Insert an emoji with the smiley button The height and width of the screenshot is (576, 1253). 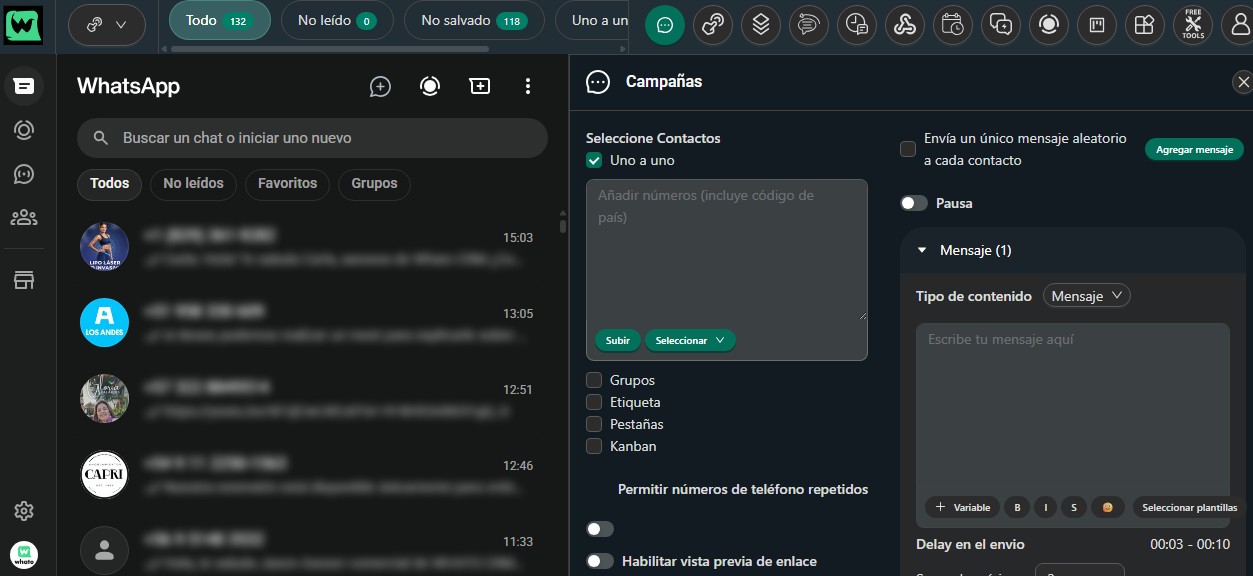[x=1107, y=507]
